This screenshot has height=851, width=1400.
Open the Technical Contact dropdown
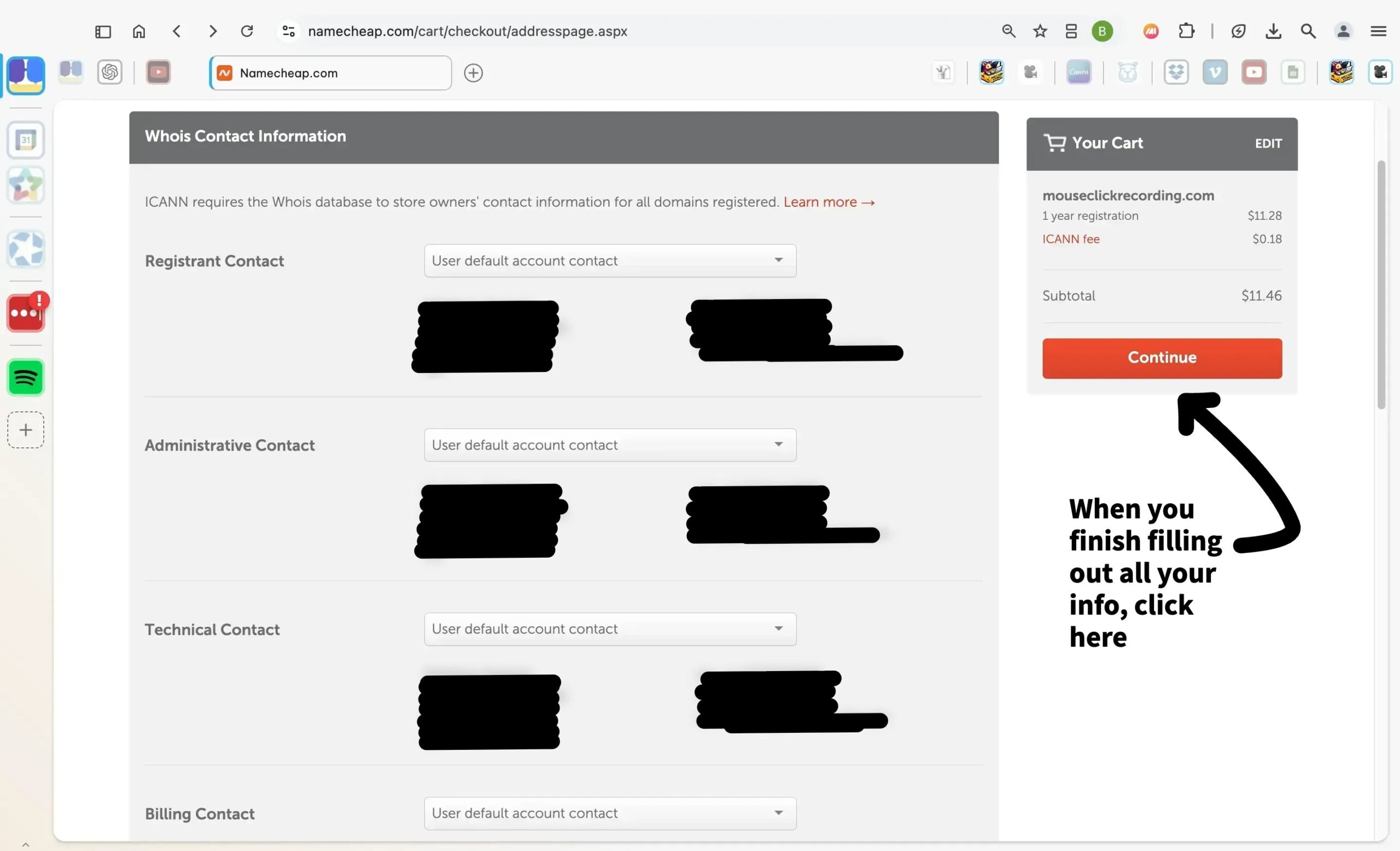tap(610, 629)
